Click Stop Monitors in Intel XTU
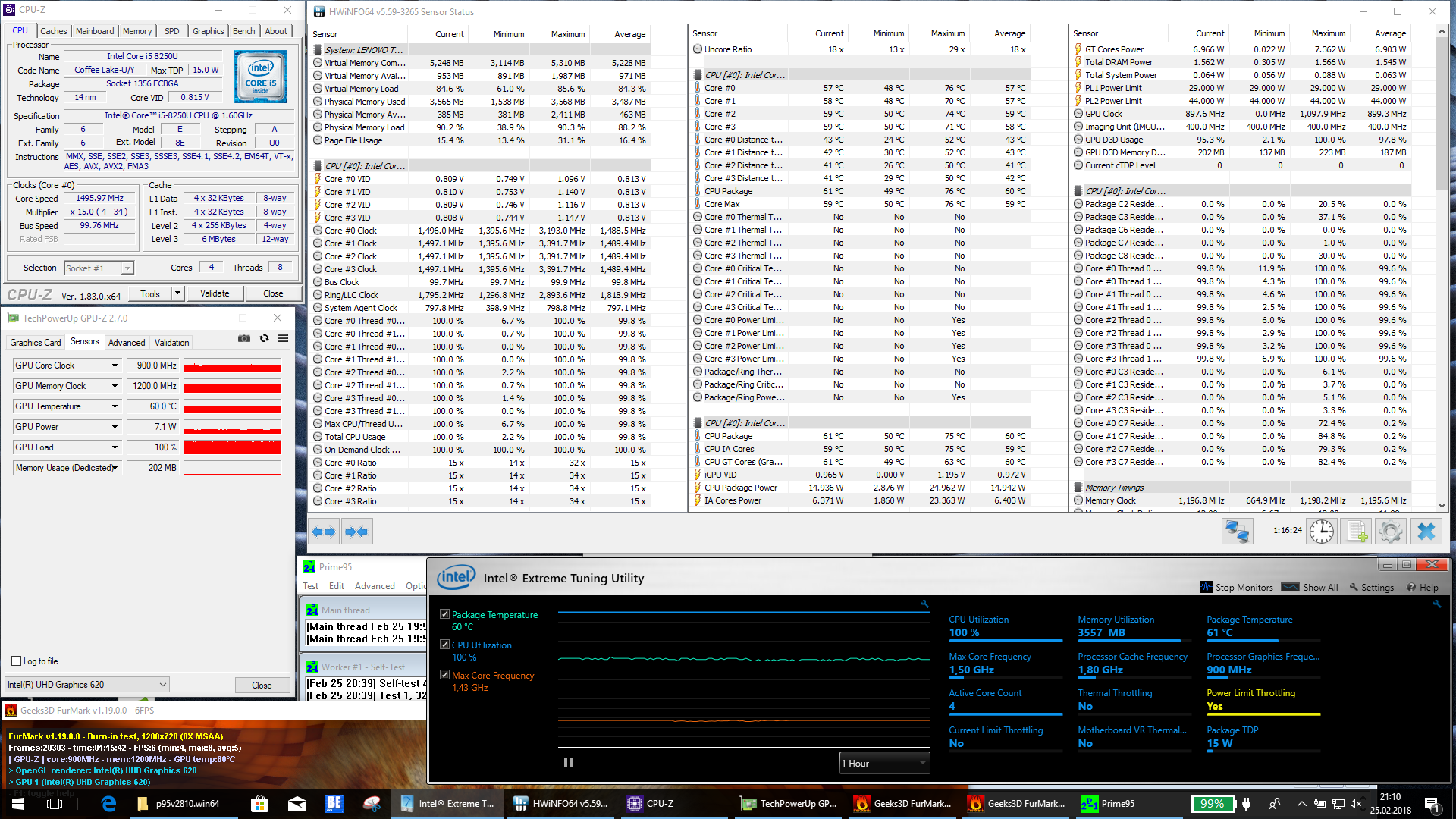 coord(1237,587)
